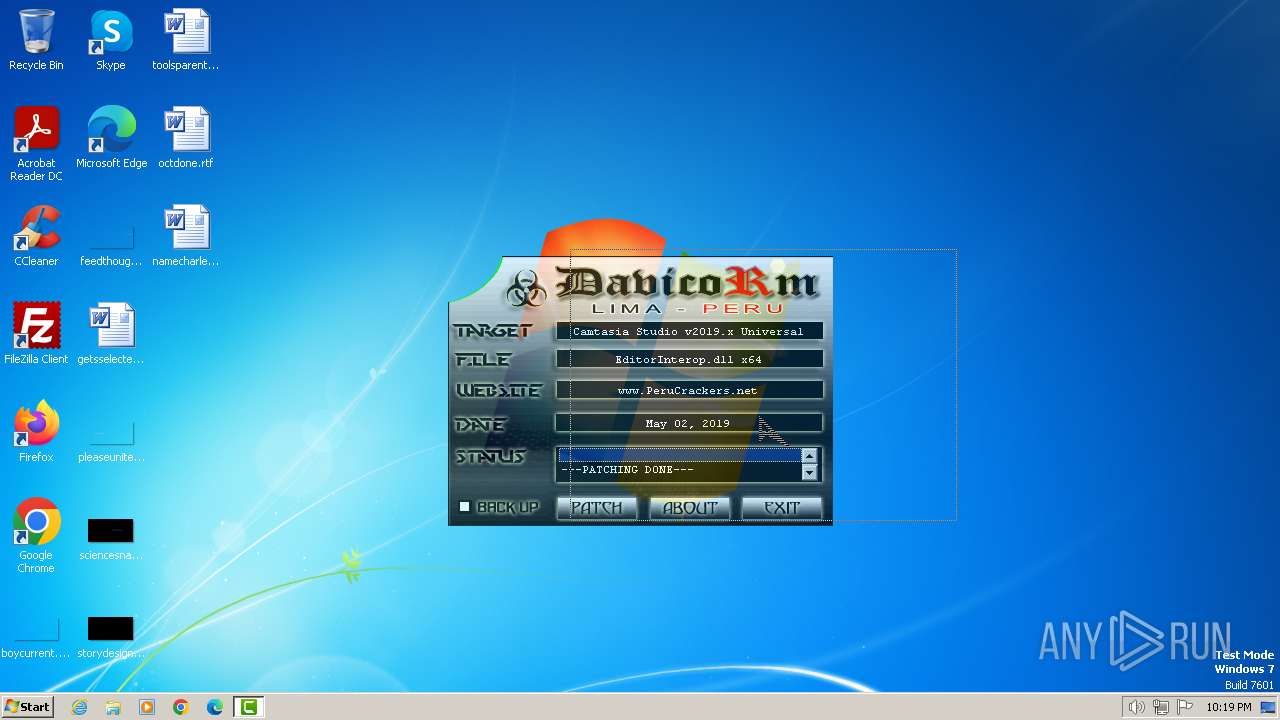This screenshot has width=1280, height=720.
Task: Click status log scroll down arrow
Action: (809, 473)
